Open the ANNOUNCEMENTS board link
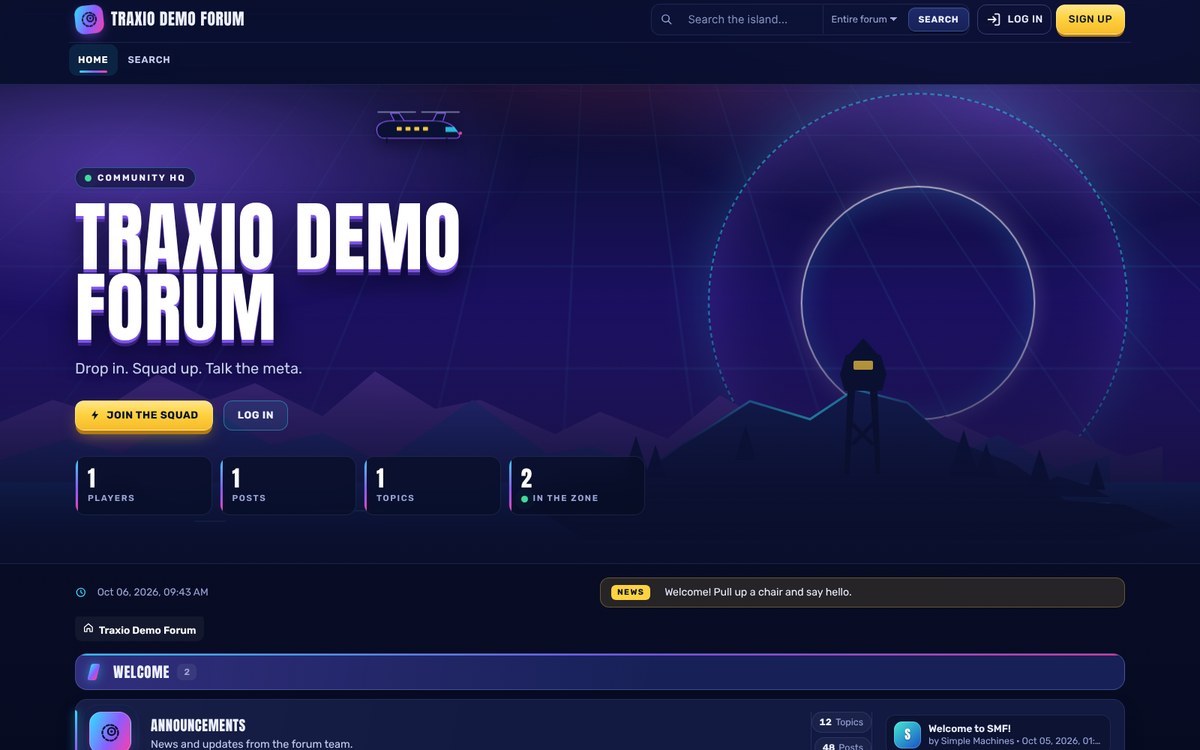1200x750 pixels. click(x=198, y=725)
